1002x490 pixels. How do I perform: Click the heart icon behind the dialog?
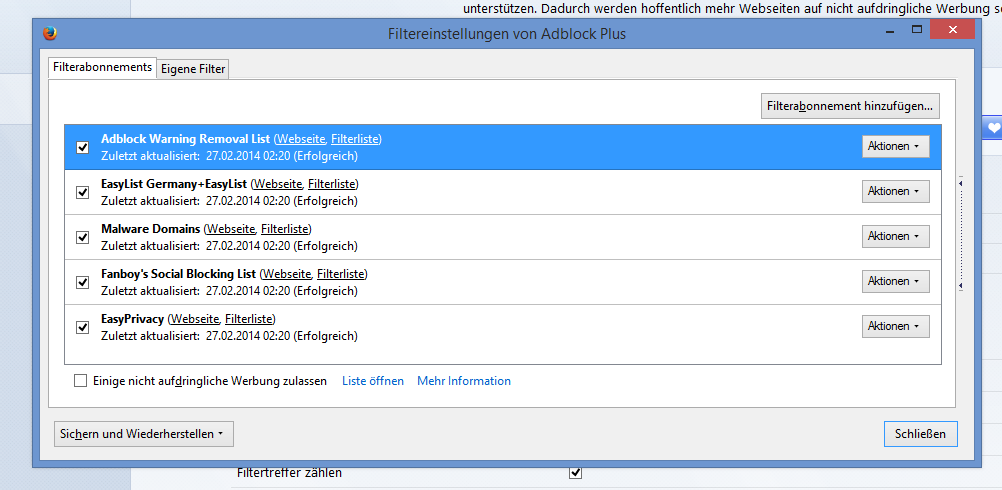point(992,128)
